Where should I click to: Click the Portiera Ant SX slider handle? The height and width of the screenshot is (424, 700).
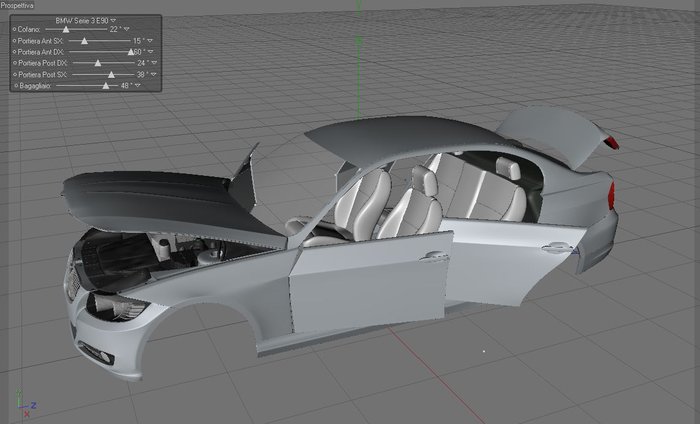[84, 41]
